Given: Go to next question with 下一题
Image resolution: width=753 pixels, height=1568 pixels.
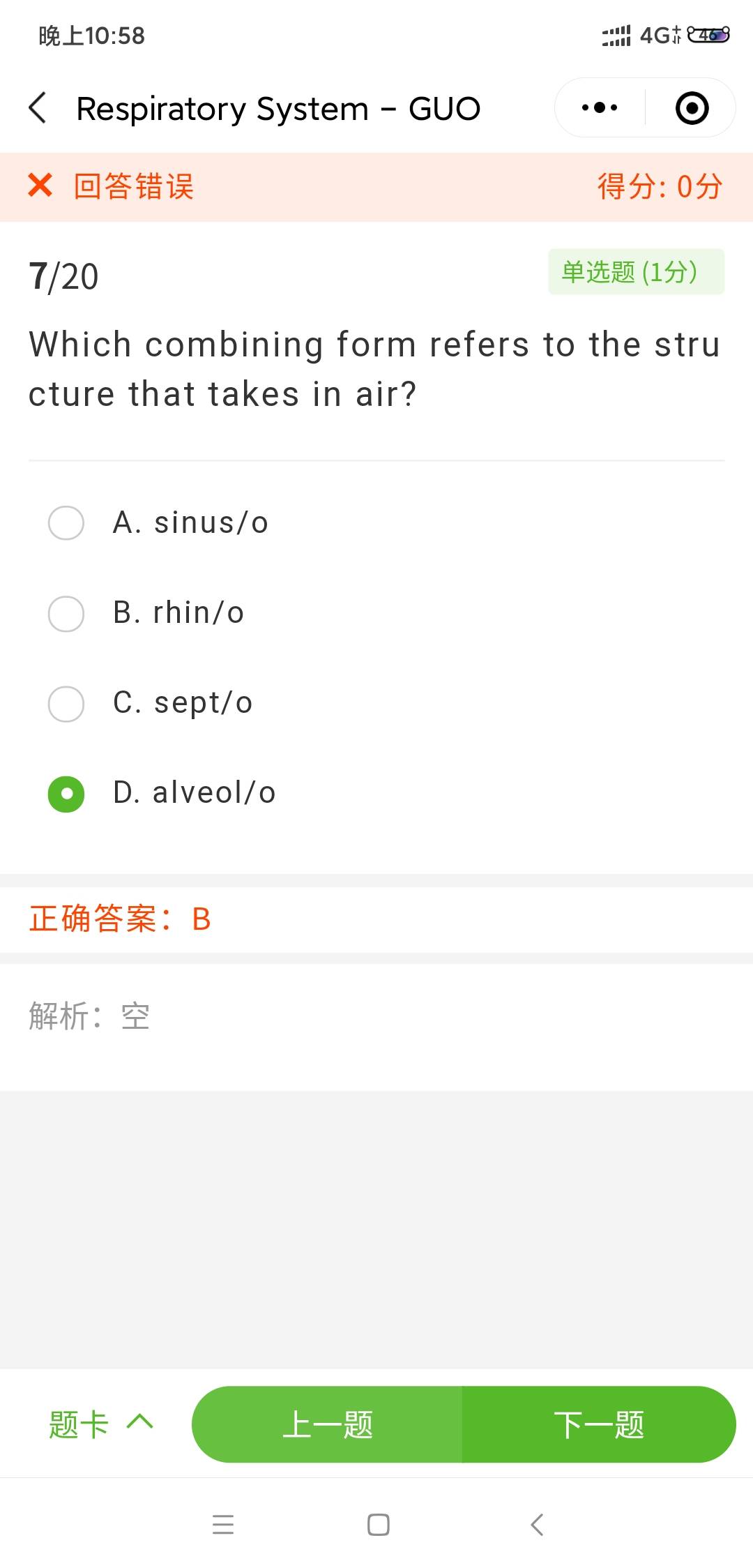Looking at the screenshot, I should [598, 1424].
